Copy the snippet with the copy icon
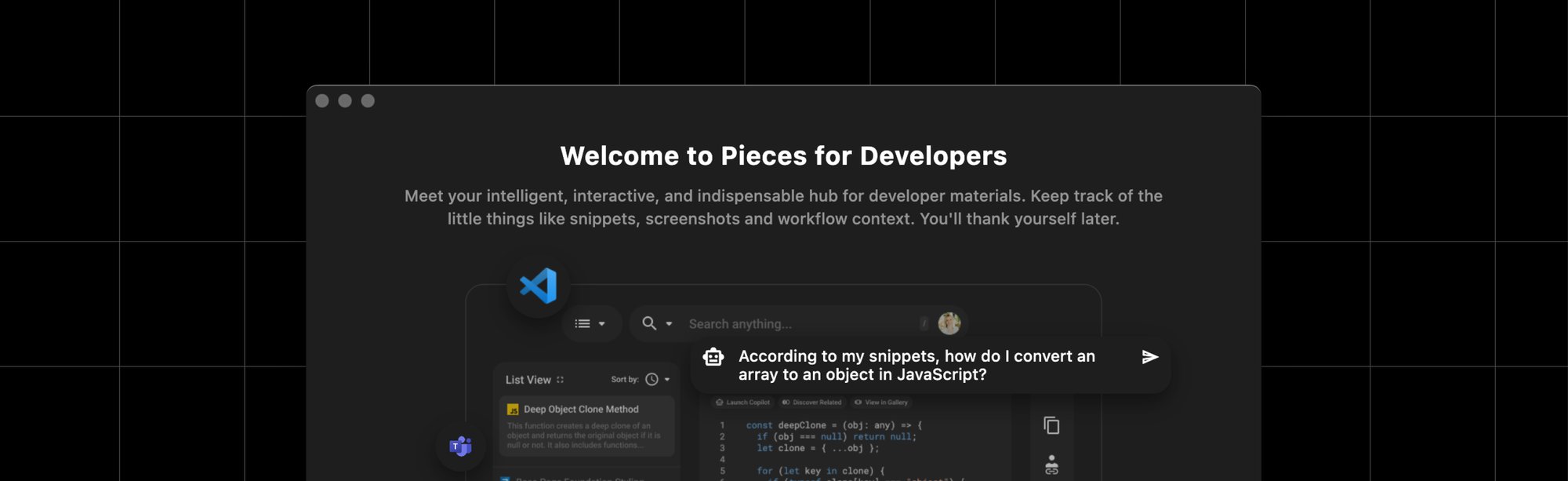Screen dimensions: 1568x481 [x=1051, y=425]
